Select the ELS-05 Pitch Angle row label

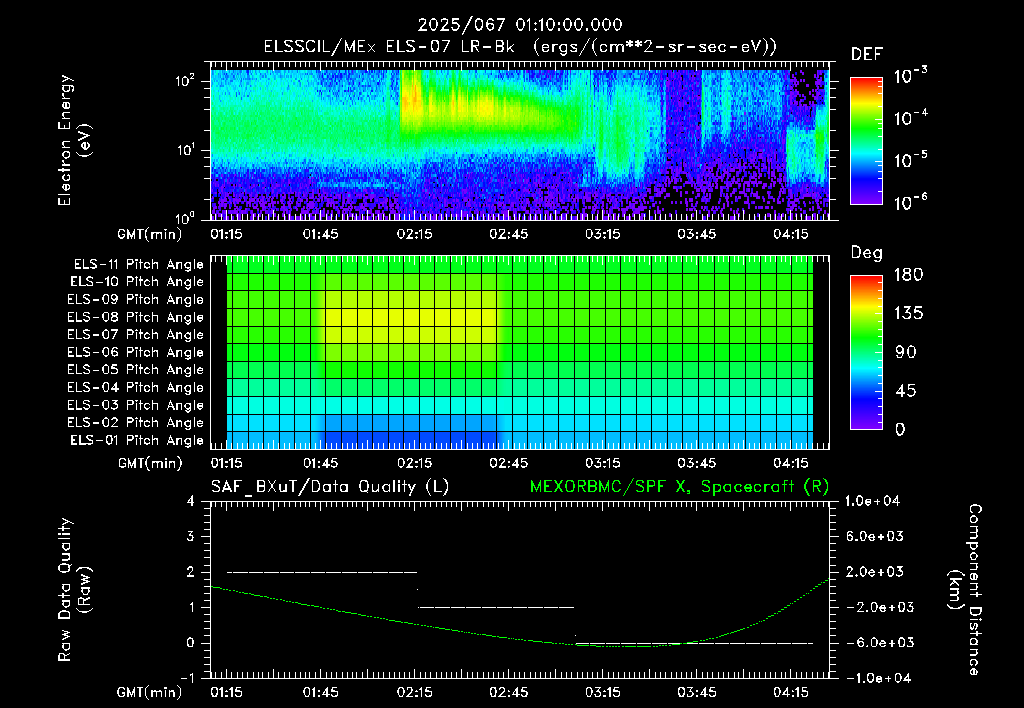136,370
